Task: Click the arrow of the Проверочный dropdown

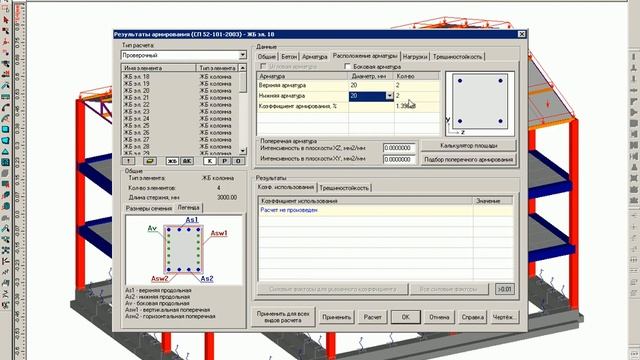Action: (x=242, y=55)
